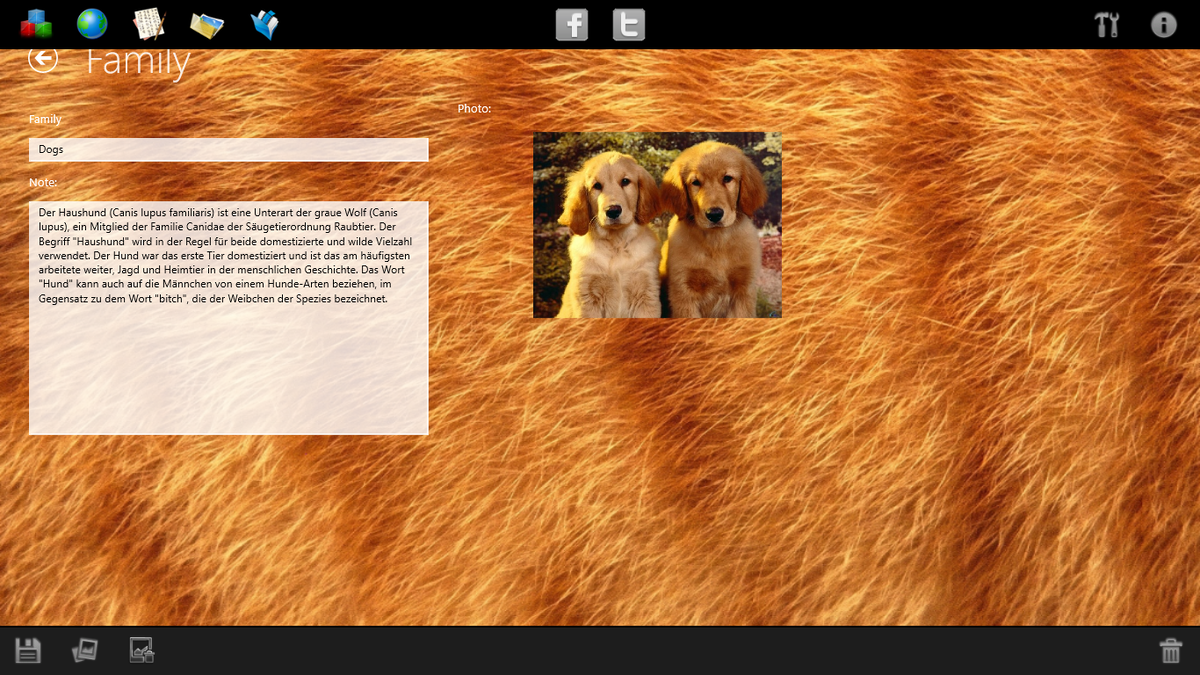This screenshot has width=1200, height=675.
Task: Open the notes paper and pen icon
Action: (149, 24)
